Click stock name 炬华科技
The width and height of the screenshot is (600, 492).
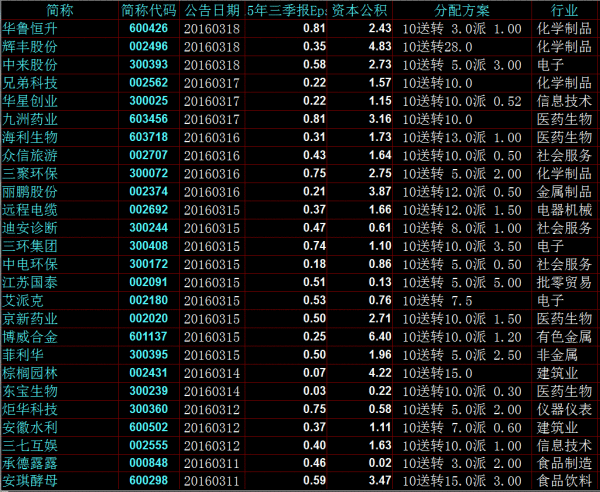[30, 409]
